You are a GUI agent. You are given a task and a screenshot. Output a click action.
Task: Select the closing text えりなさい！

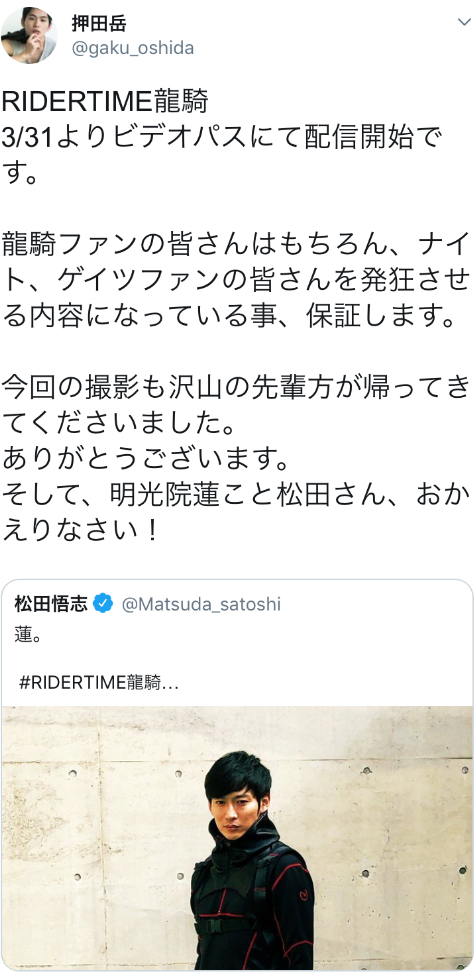[x=80, y=531]
